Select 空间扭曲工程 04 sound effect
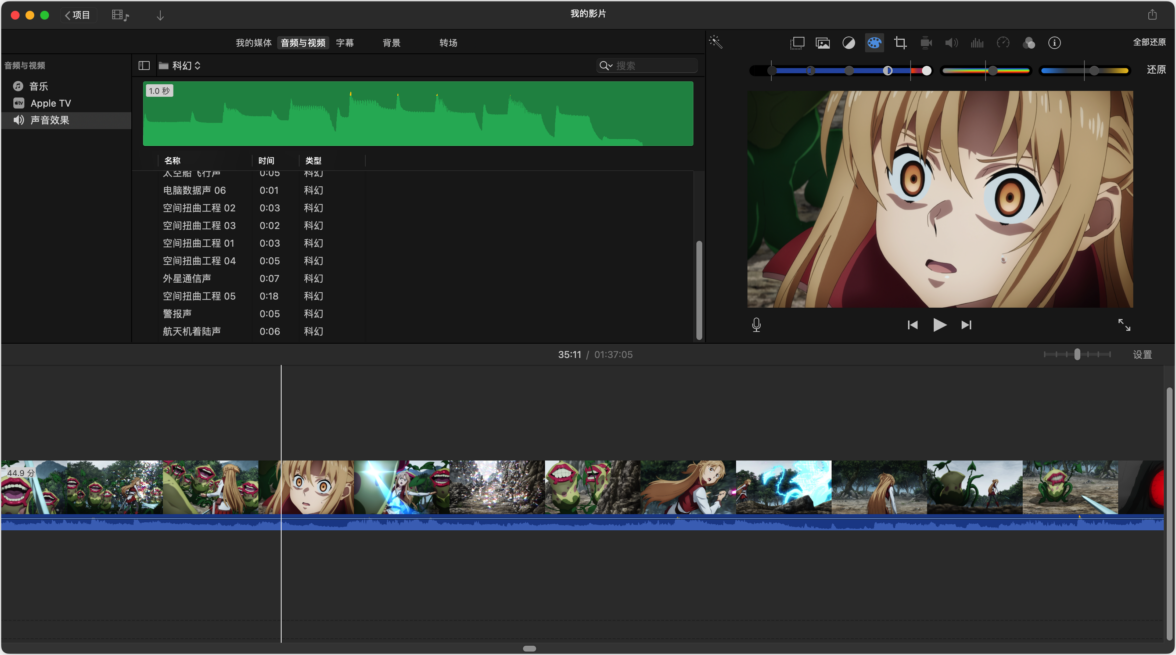The height and width of the screenshot is (655, 1176). click(199, 261)
